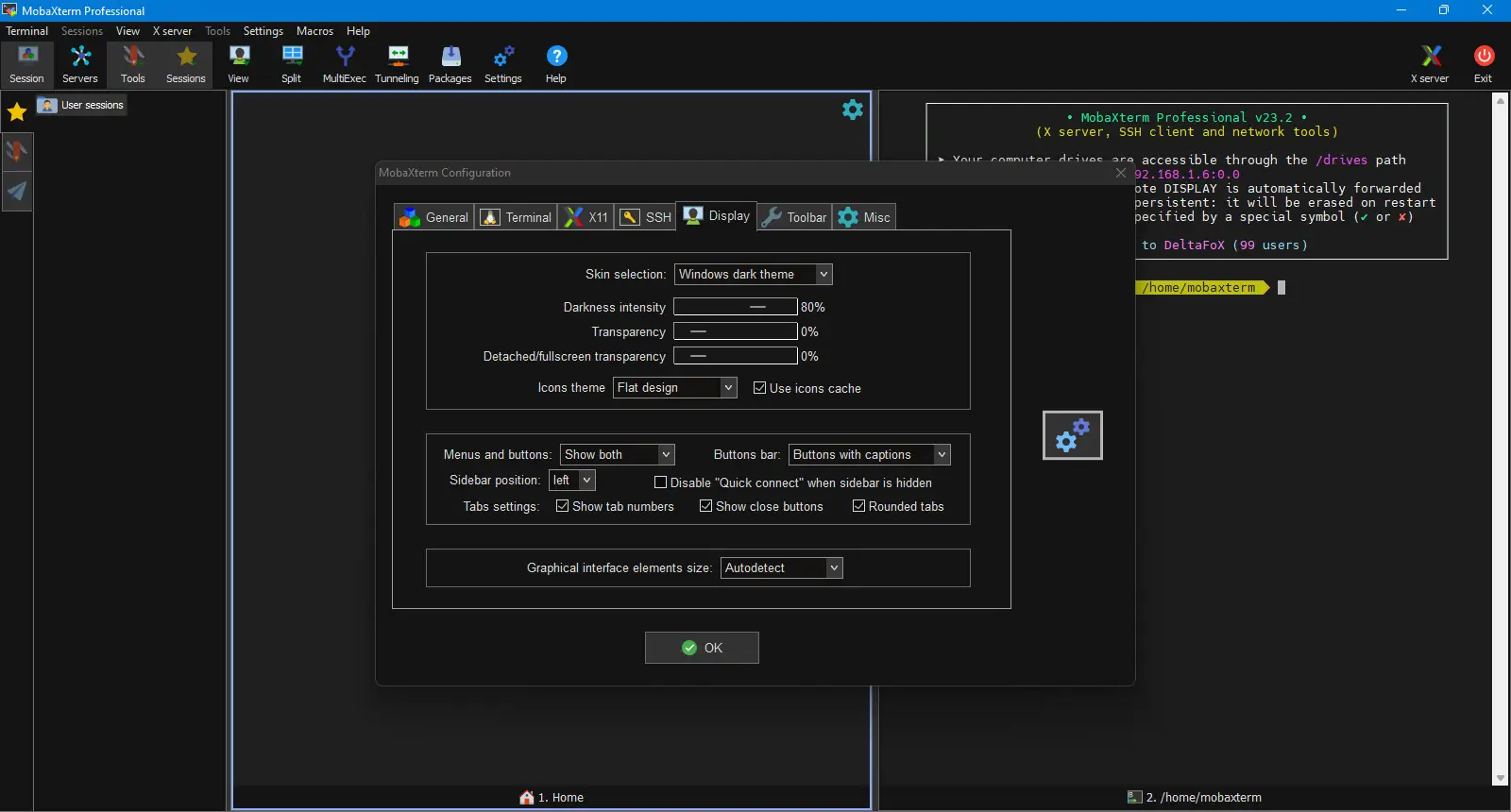
Task: Switch to the SSH configuration tab
Action: click(x=646, y=217)
